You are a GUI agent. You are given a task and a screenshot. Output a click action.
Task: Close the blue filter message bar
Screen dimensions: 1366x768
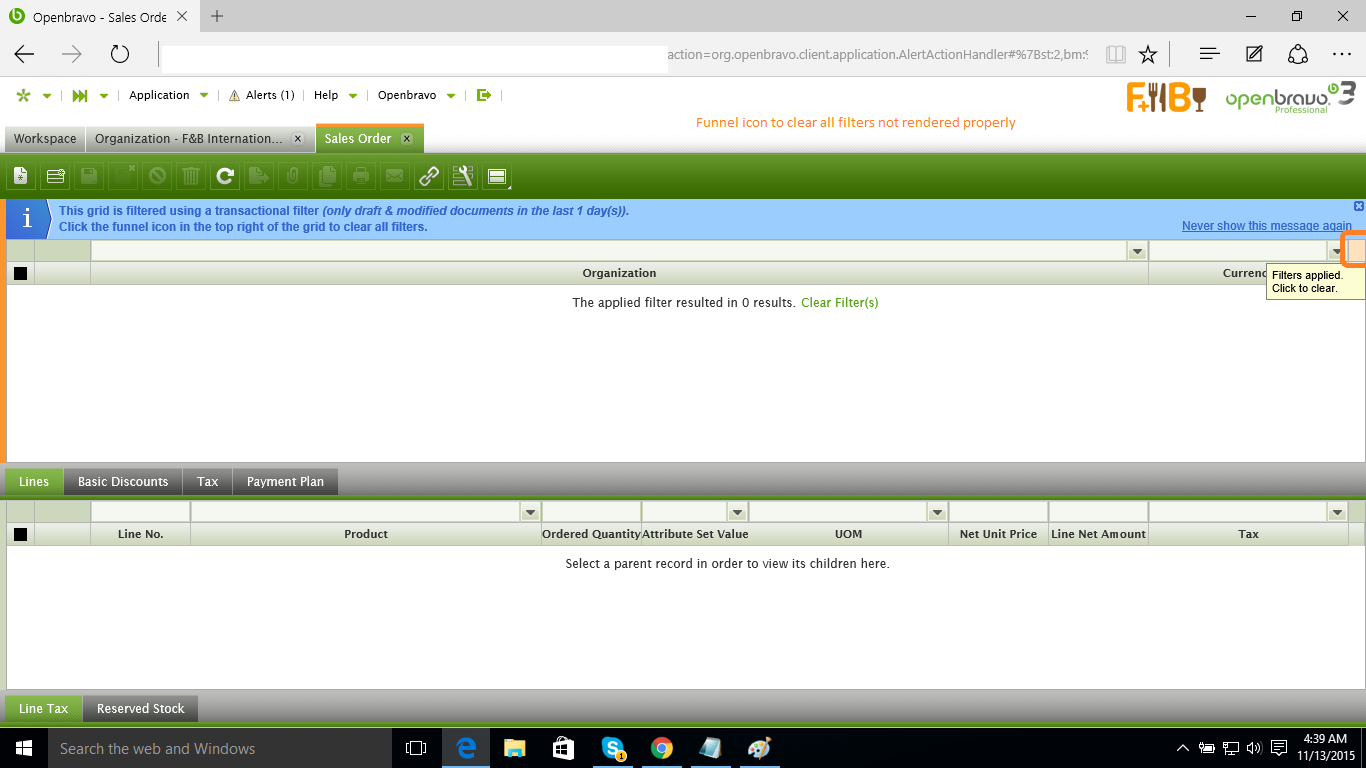tap(1359, 206)
